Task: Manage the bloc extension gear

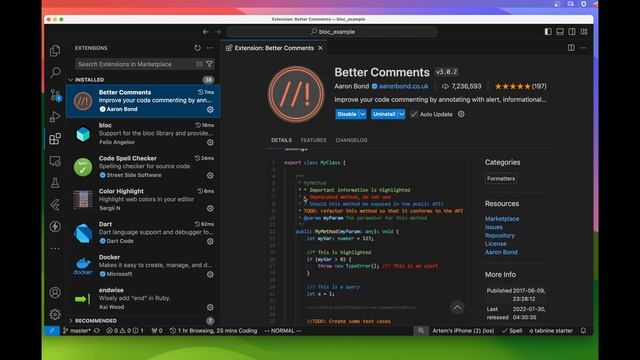Action: pyautogui.click(x=210, y=142)
